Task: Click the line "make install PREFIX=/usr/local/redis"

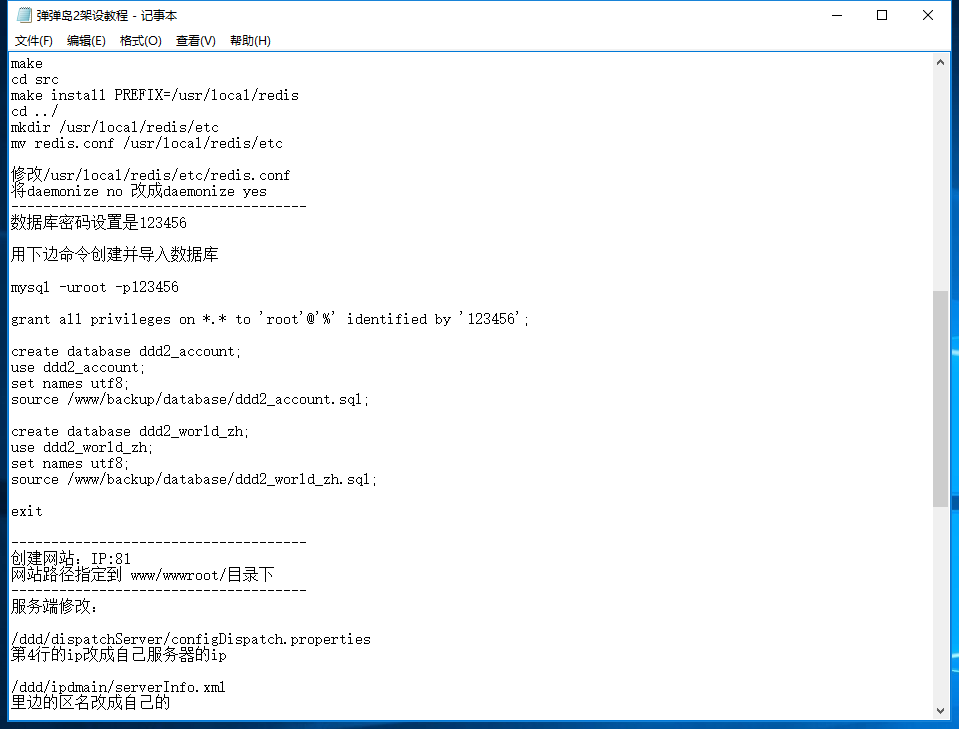Action: click(x=155, y=95)
